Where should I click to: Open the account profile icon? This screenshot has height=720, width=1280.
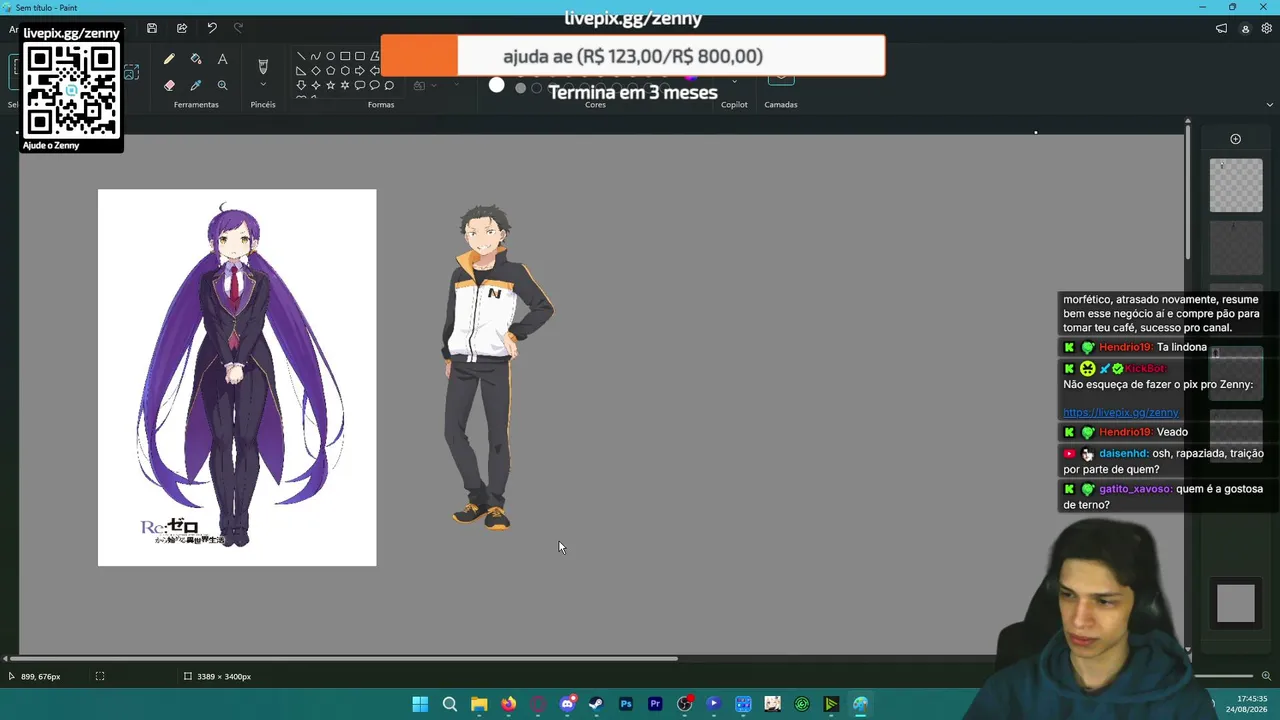pyautogui.click(x=1245, y=29)
